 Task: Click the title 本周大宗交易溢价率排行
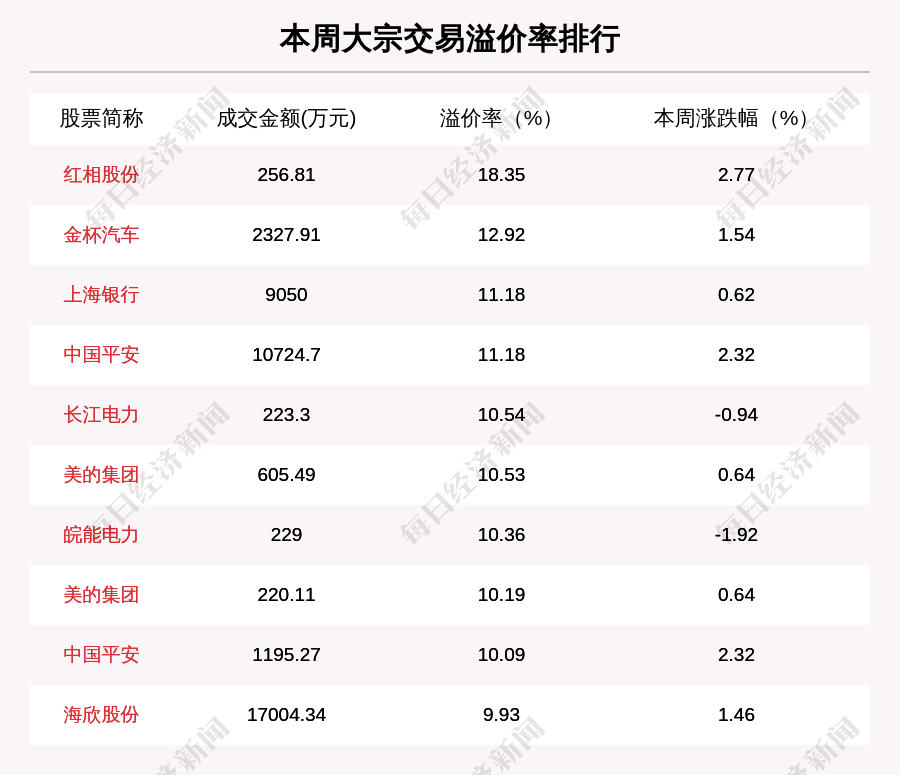[449, 39]
